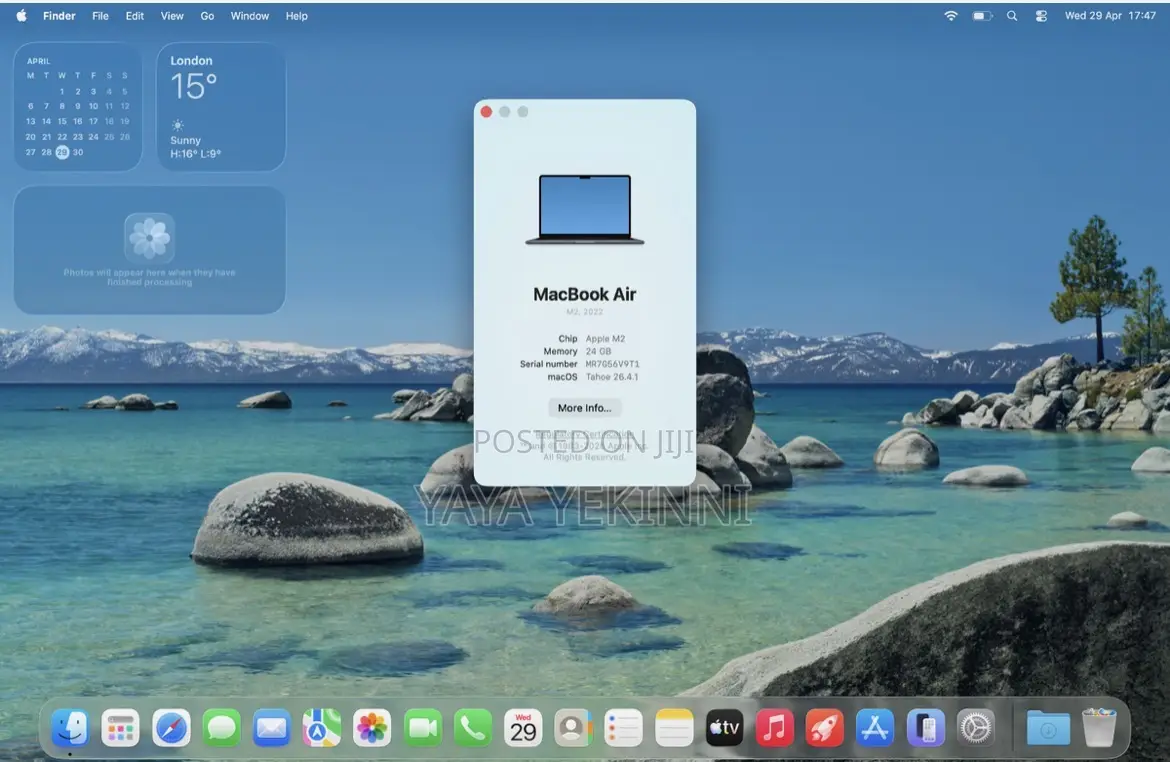1170x762 pixels.
Task: Click the MacBook Air laptop image
Action: 584,209
